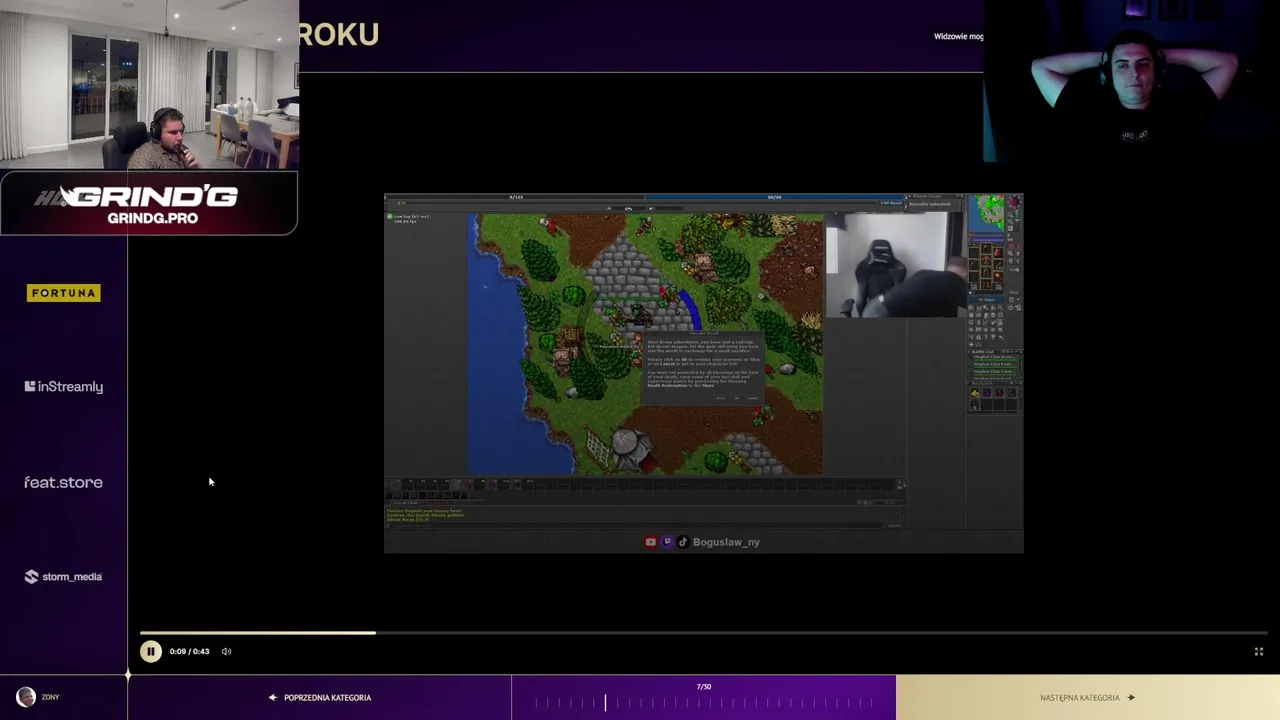Open the ZONY user avatar
The height and width of the screenshot is (720, 1280).
[26, 697]
